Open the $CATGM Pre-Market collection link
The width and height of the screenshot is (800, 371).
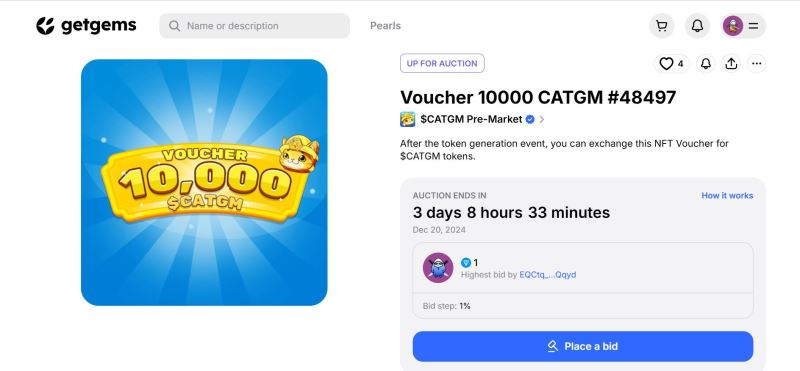(x=471, y=119)
